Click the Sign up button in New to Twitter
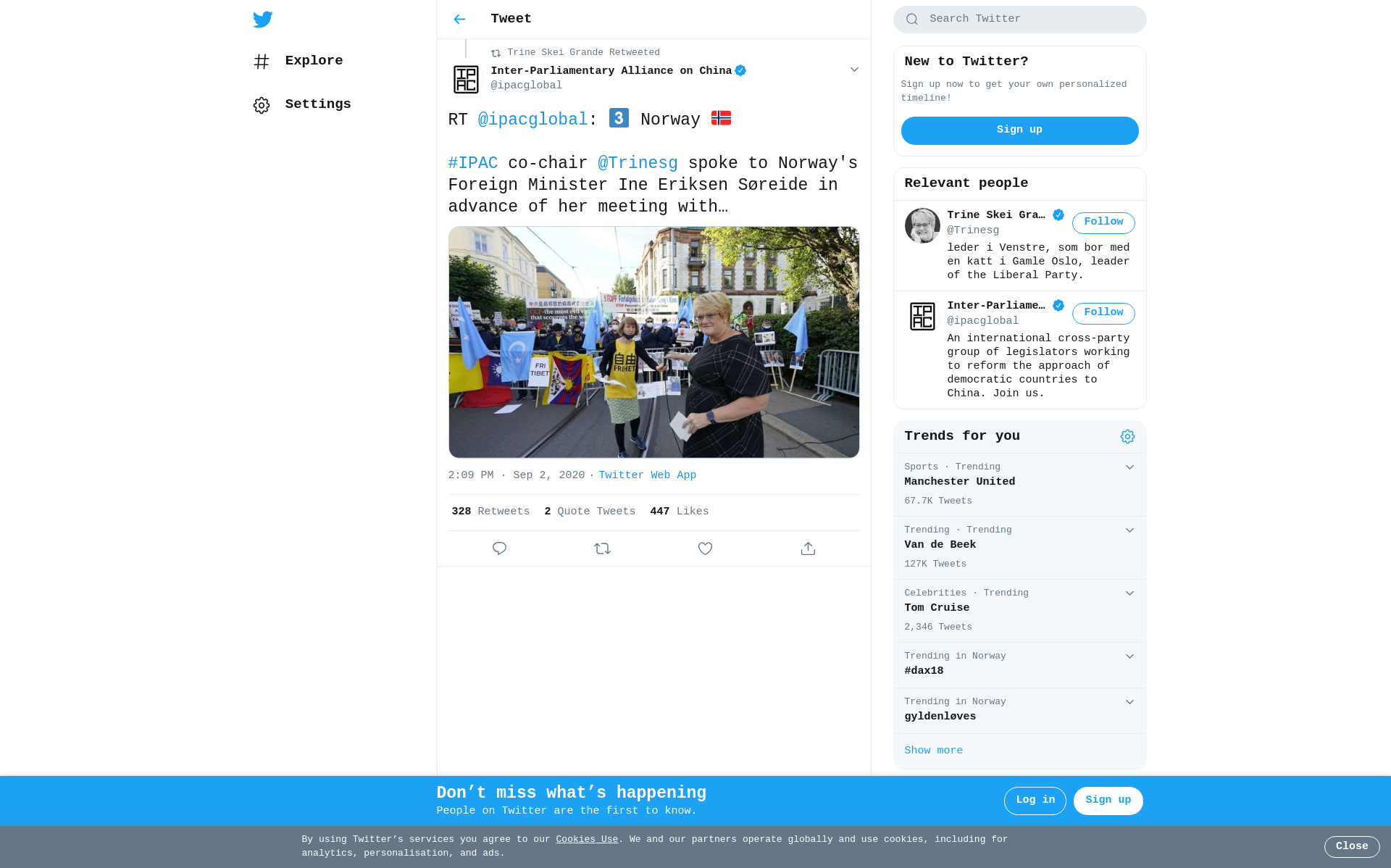Screen dimensions: 1391x868 click(x=1019, y=130)
